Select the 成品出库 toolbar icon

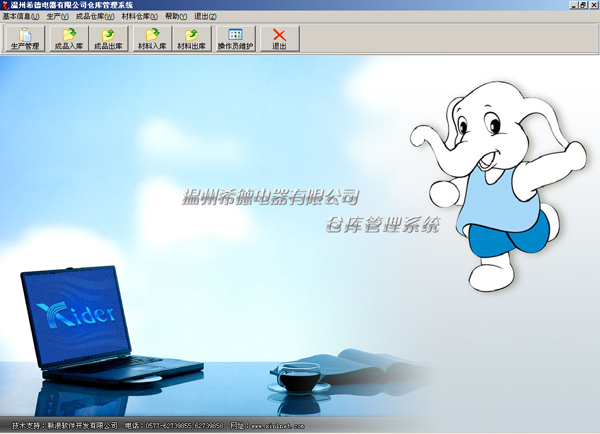point(107,39)
